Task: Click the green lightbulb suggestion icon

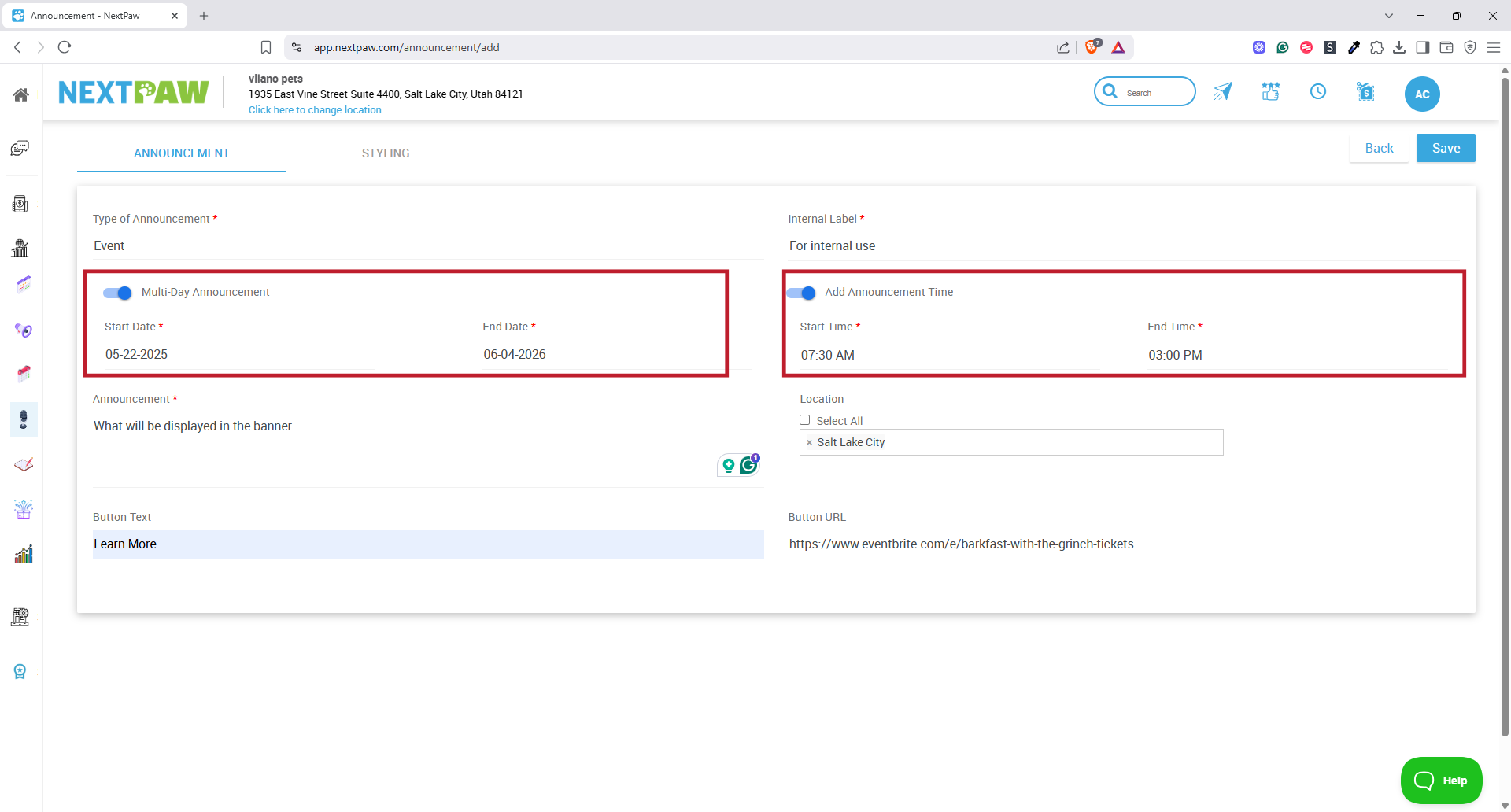Action: coord(729,466)
